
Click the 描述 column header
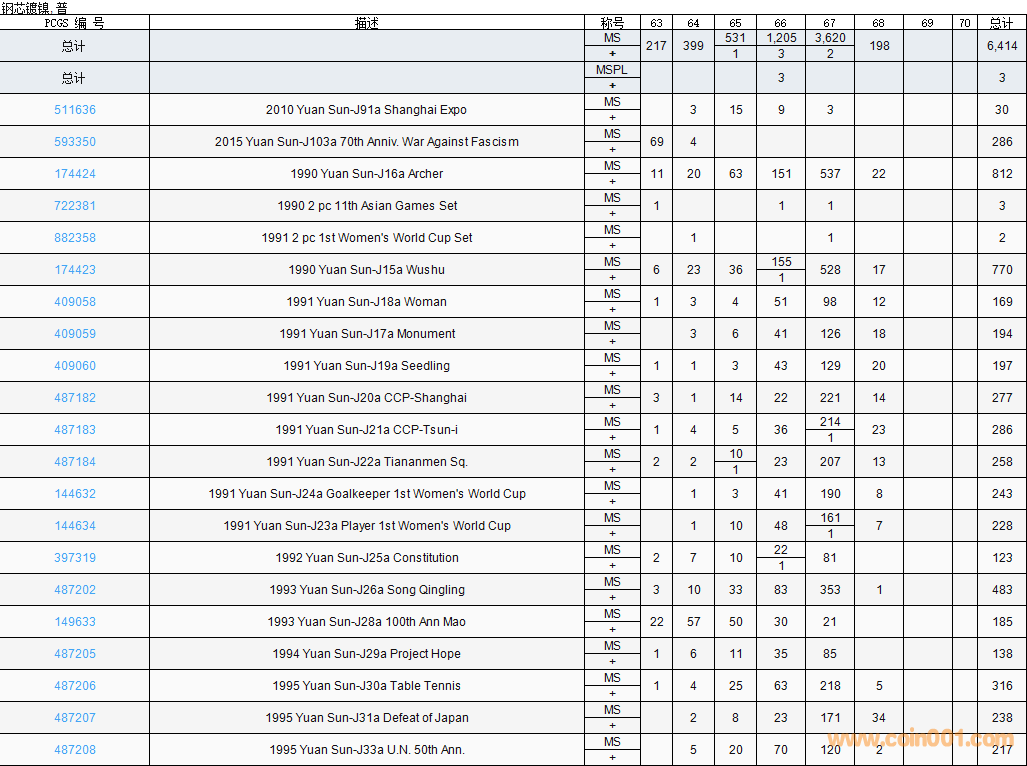tap(367, 23)
